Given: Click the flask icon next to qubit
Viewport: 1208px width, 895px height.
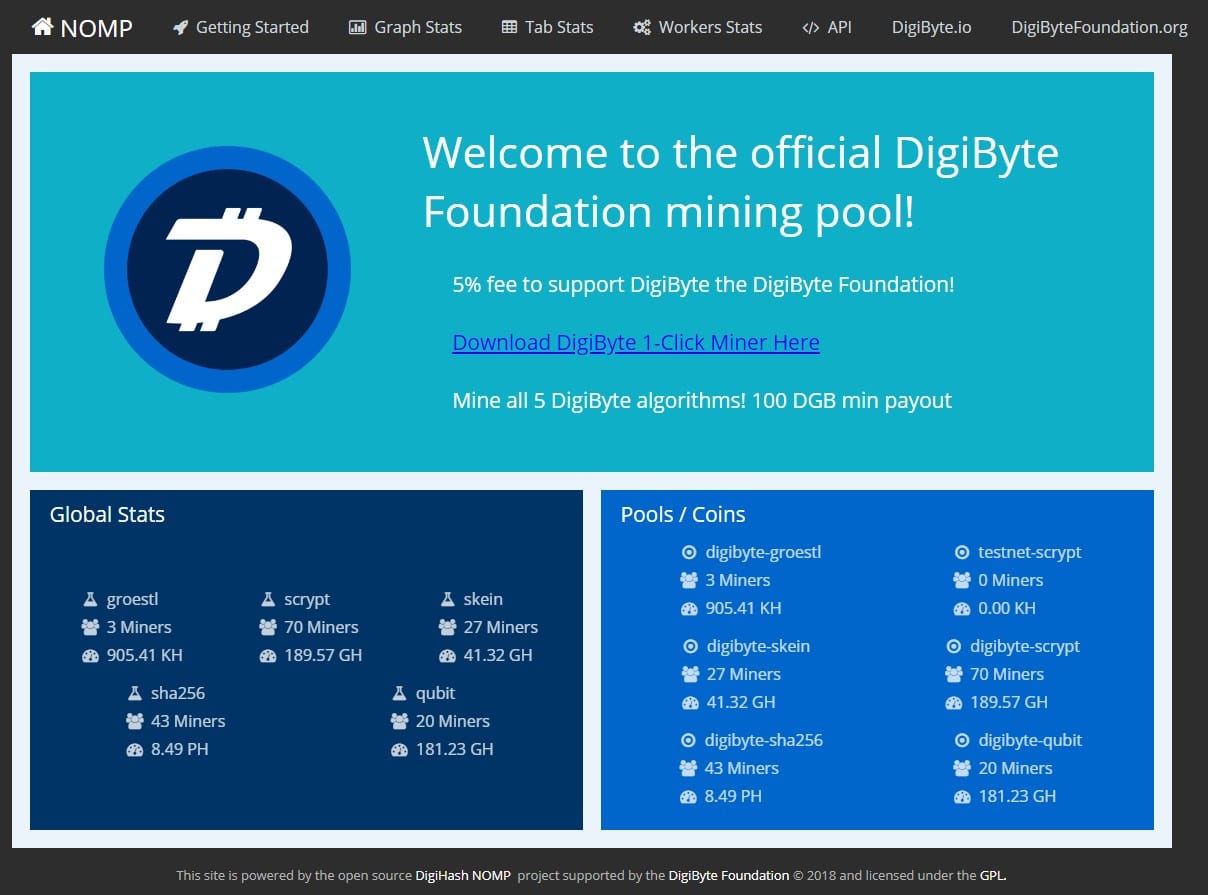Looking at the screenshot, I should click(x=399, y=694).
